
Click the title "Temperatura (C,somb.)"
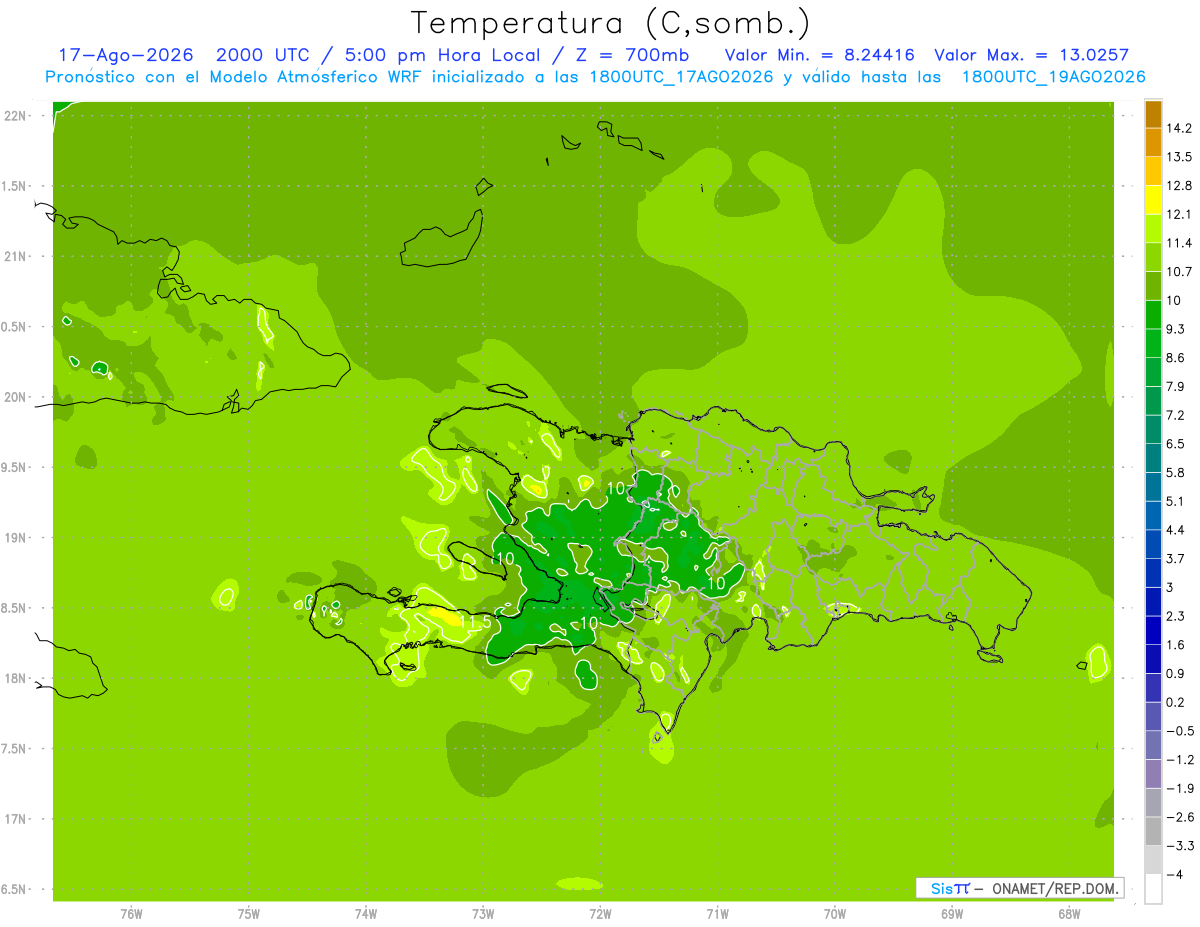611,23
